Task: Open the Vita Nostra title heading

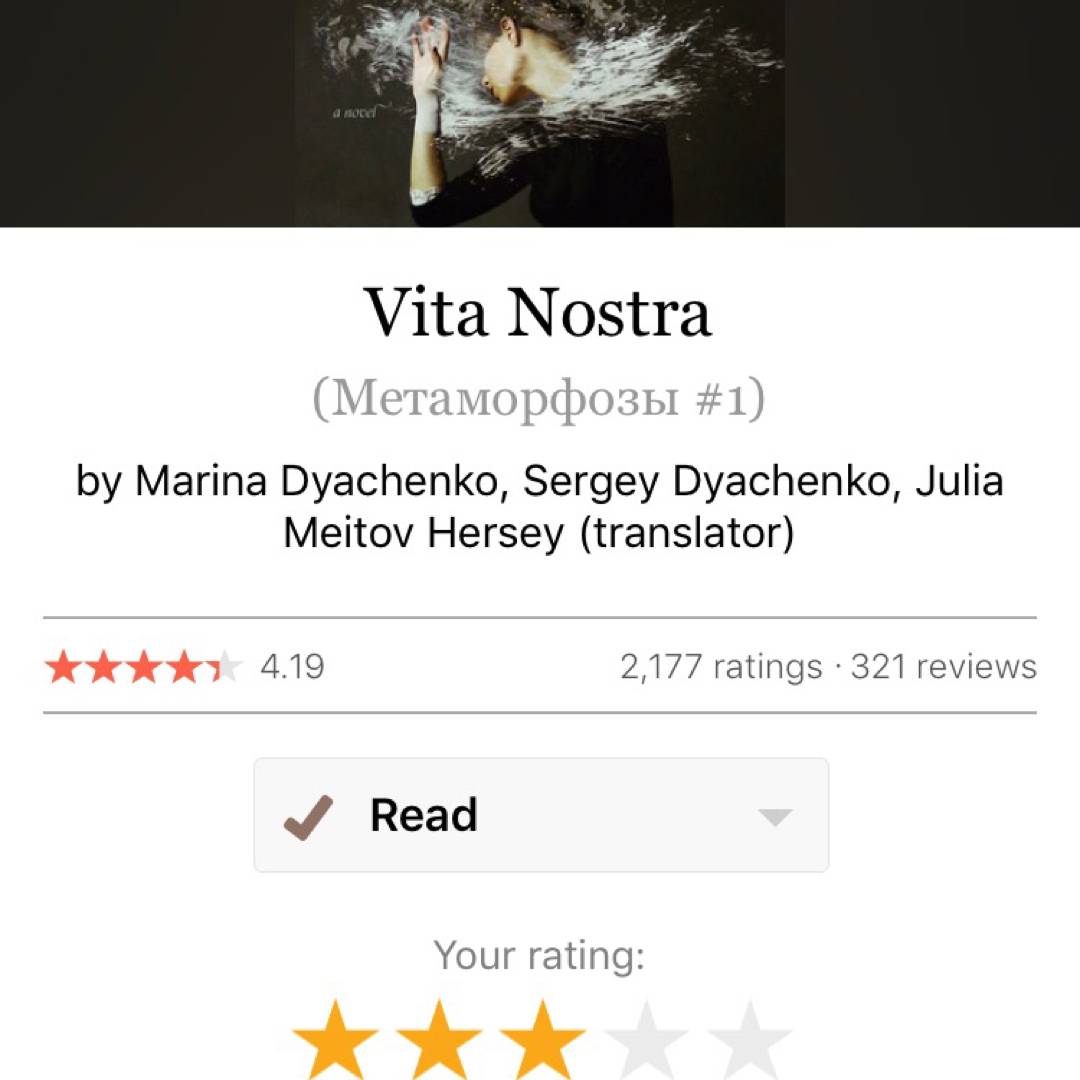Action: [x=538, y=313]
